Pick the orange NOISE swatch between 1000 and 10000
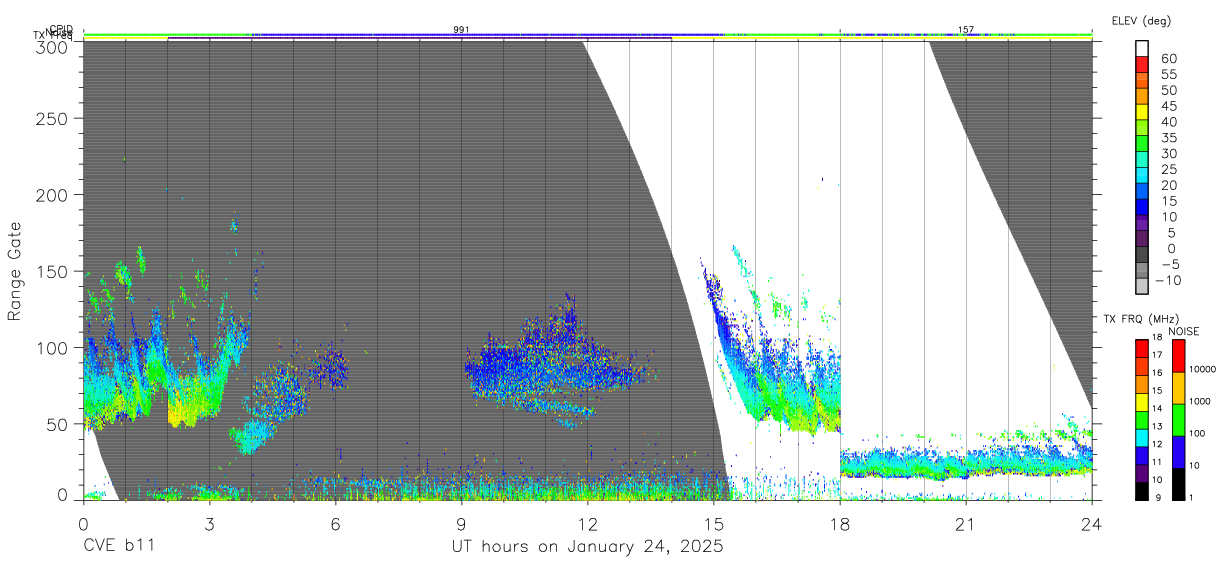 click(1178, 386)
